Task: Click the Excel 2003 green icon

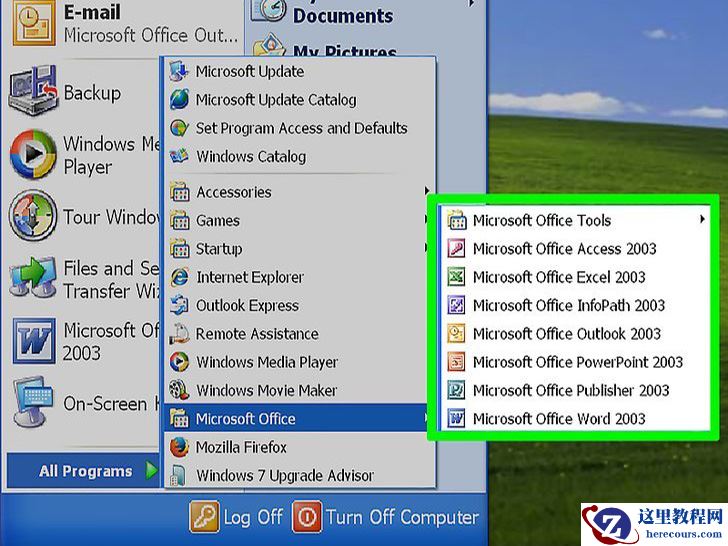Action: click(456, 277)
